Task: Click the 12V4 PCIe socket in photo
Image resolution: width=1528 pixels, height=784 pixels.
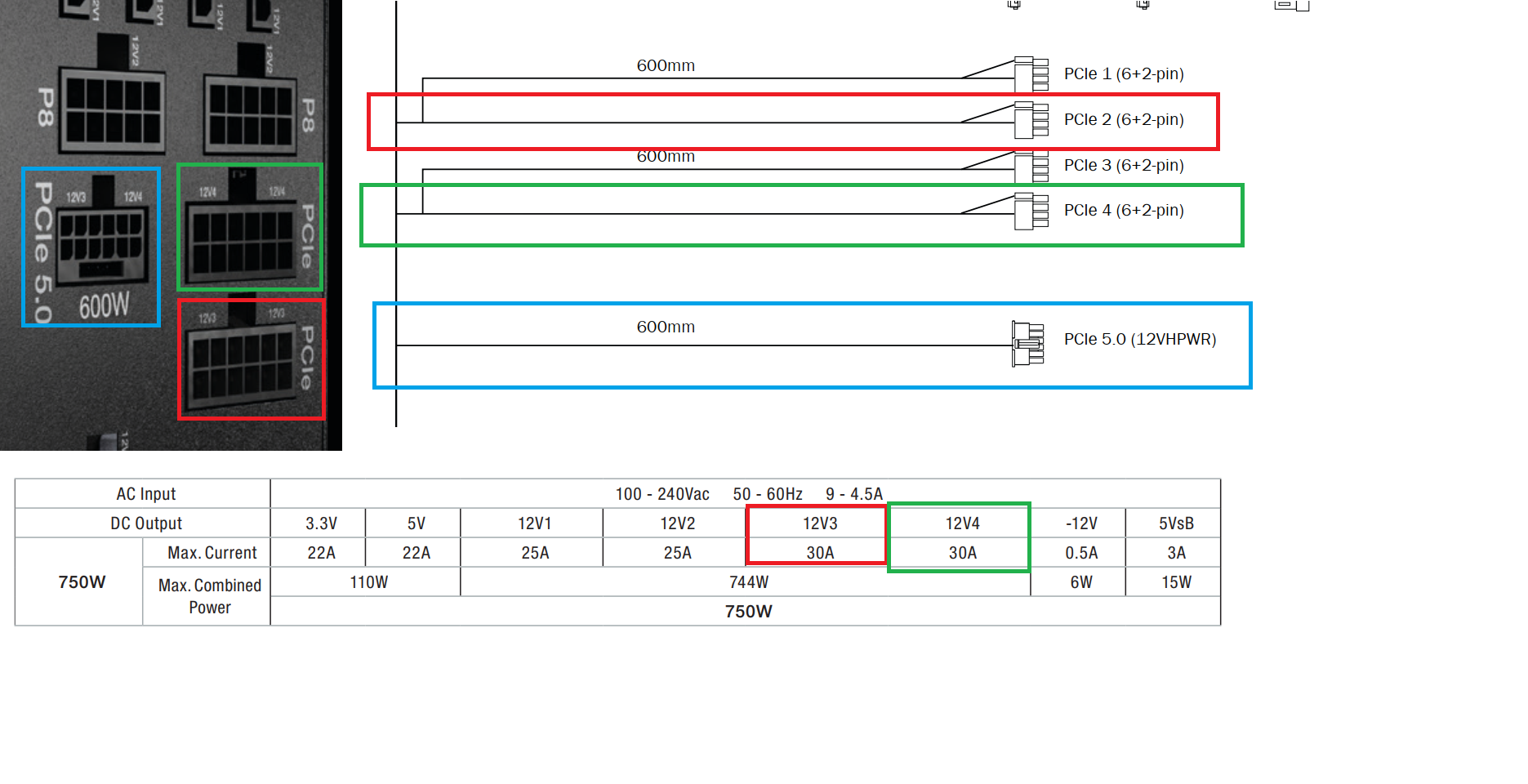Action: 241,241
